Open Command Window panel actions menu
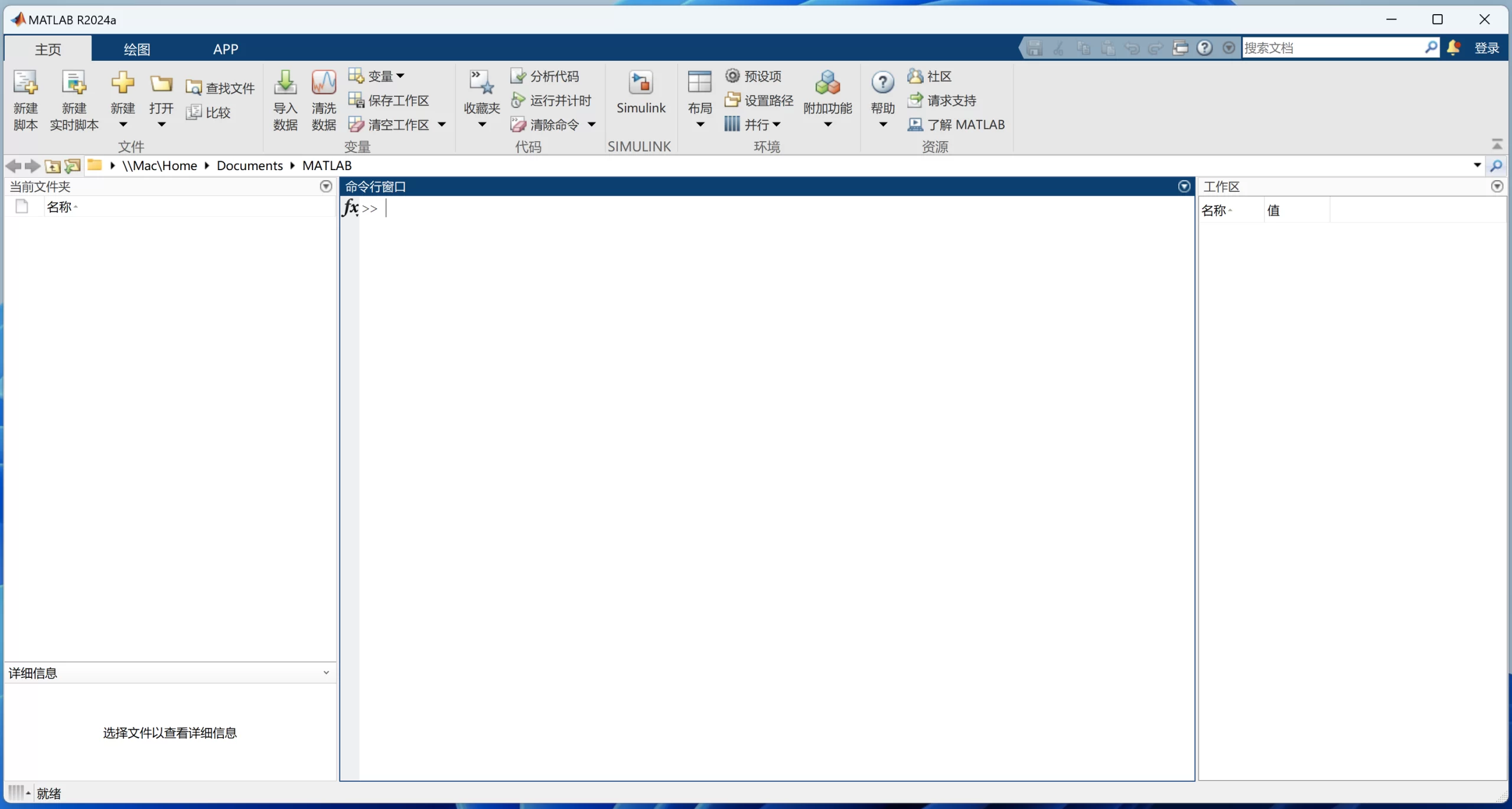Image resolution: width=1512 pixels, height=809 pixels. 1184,187
